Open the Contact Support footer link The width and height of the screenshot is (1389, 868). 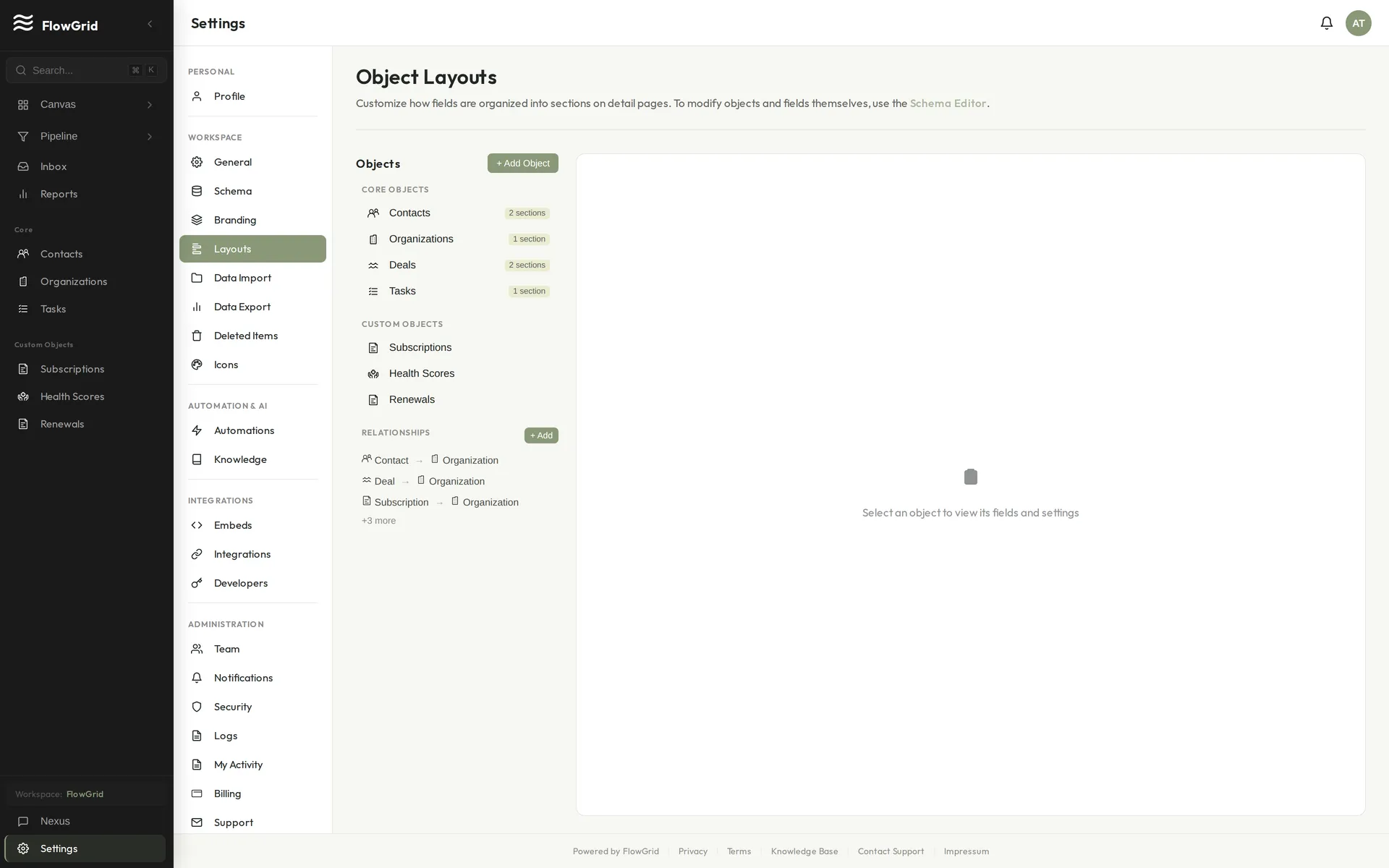pos(891,851)
